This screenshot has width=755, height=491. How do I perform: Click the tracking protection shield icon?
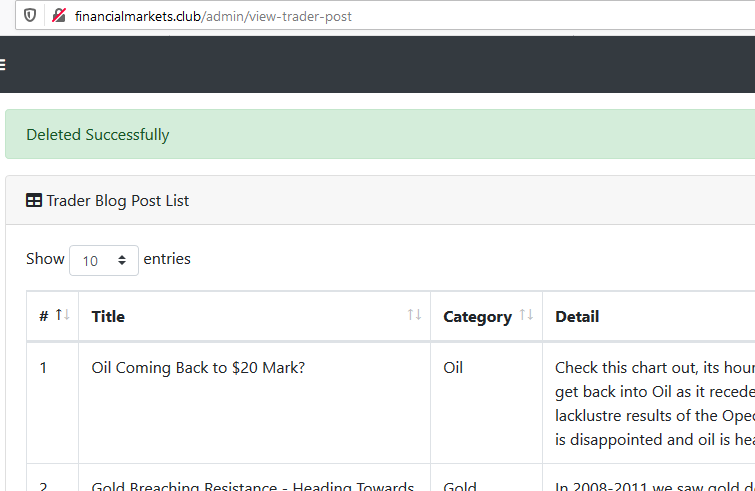pyautogui.click(x=30, y=16)
